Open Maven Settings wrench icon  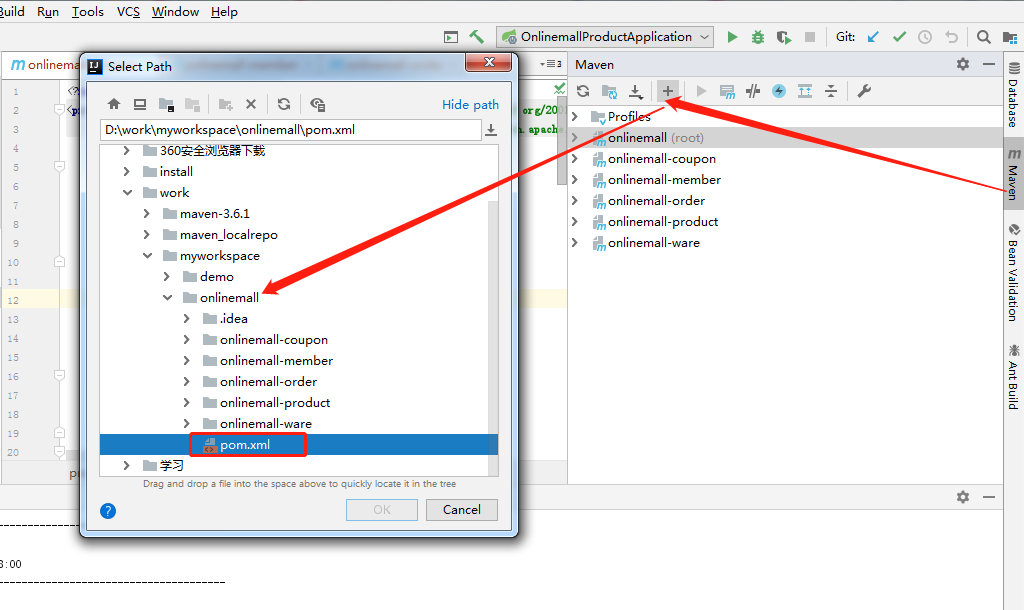coord(864,91)
